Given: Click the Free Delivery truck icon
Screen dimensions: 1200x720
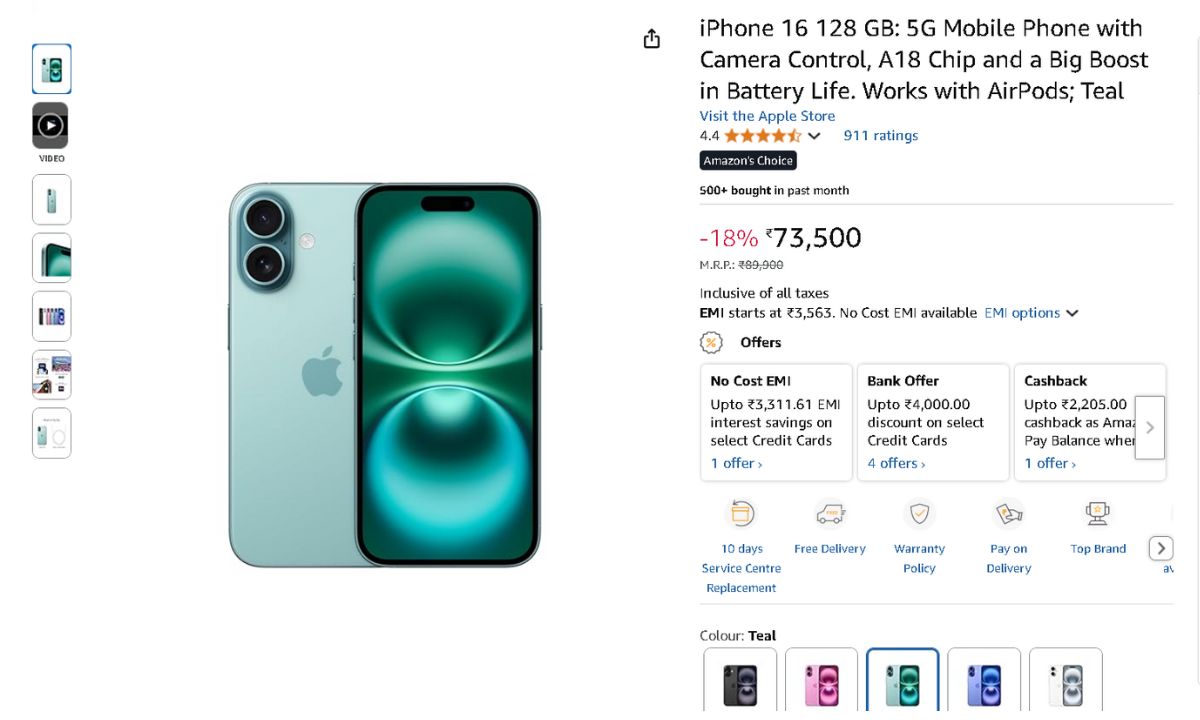Looking at the screenshot, I should click(830, 514).
